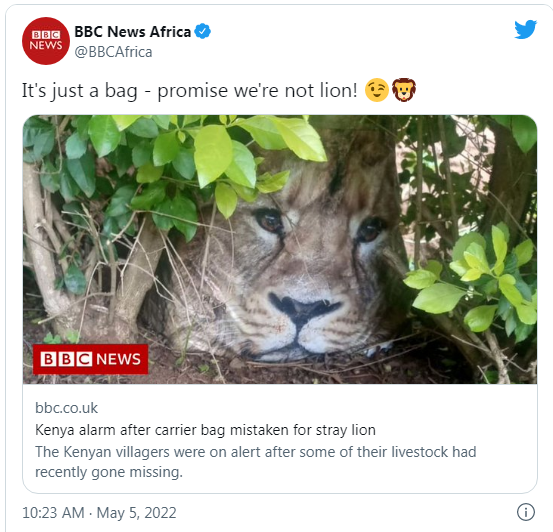Click the blue verified badge

pos(203,31)
